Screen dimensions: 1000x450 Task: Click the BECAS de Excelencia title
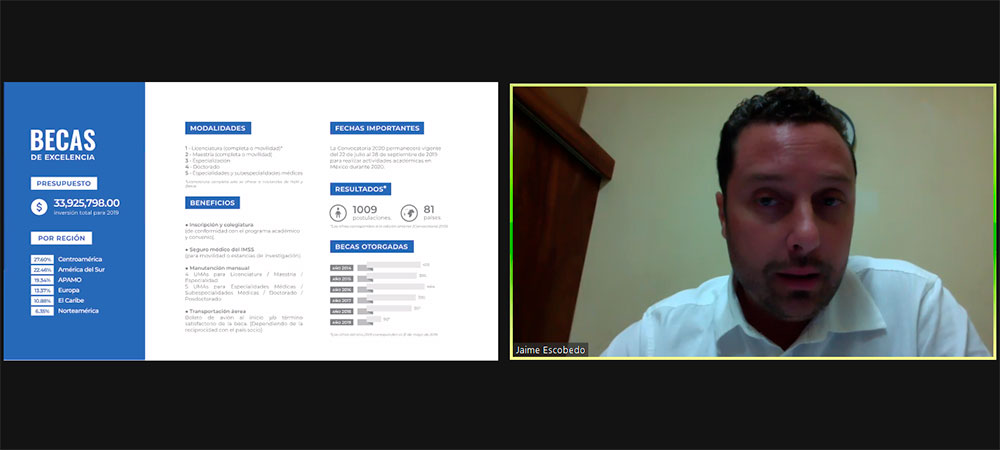pos(62,145)
